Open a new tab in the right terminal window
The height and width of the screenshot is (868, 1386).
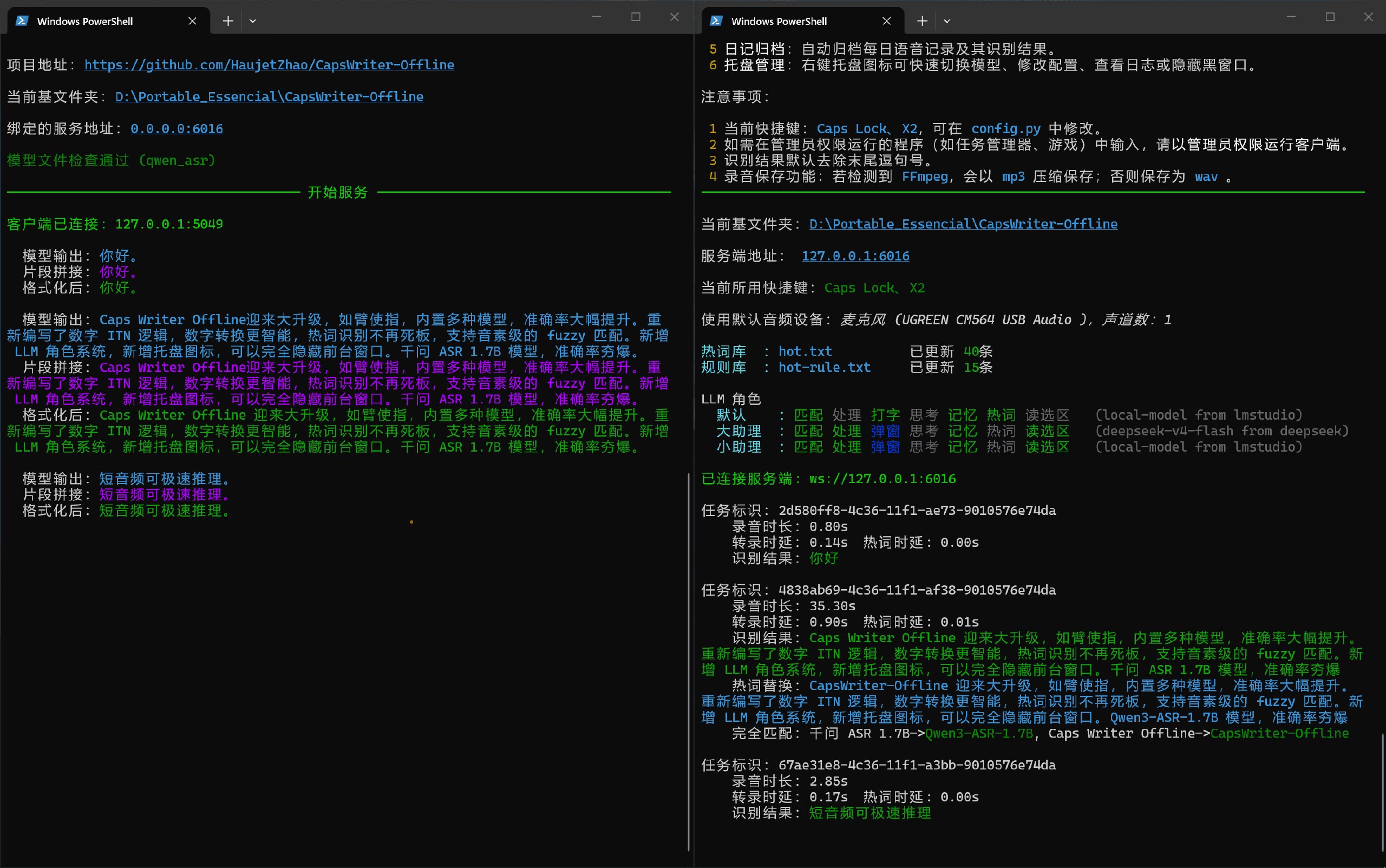pyautogui.click(x=921, y=21)
